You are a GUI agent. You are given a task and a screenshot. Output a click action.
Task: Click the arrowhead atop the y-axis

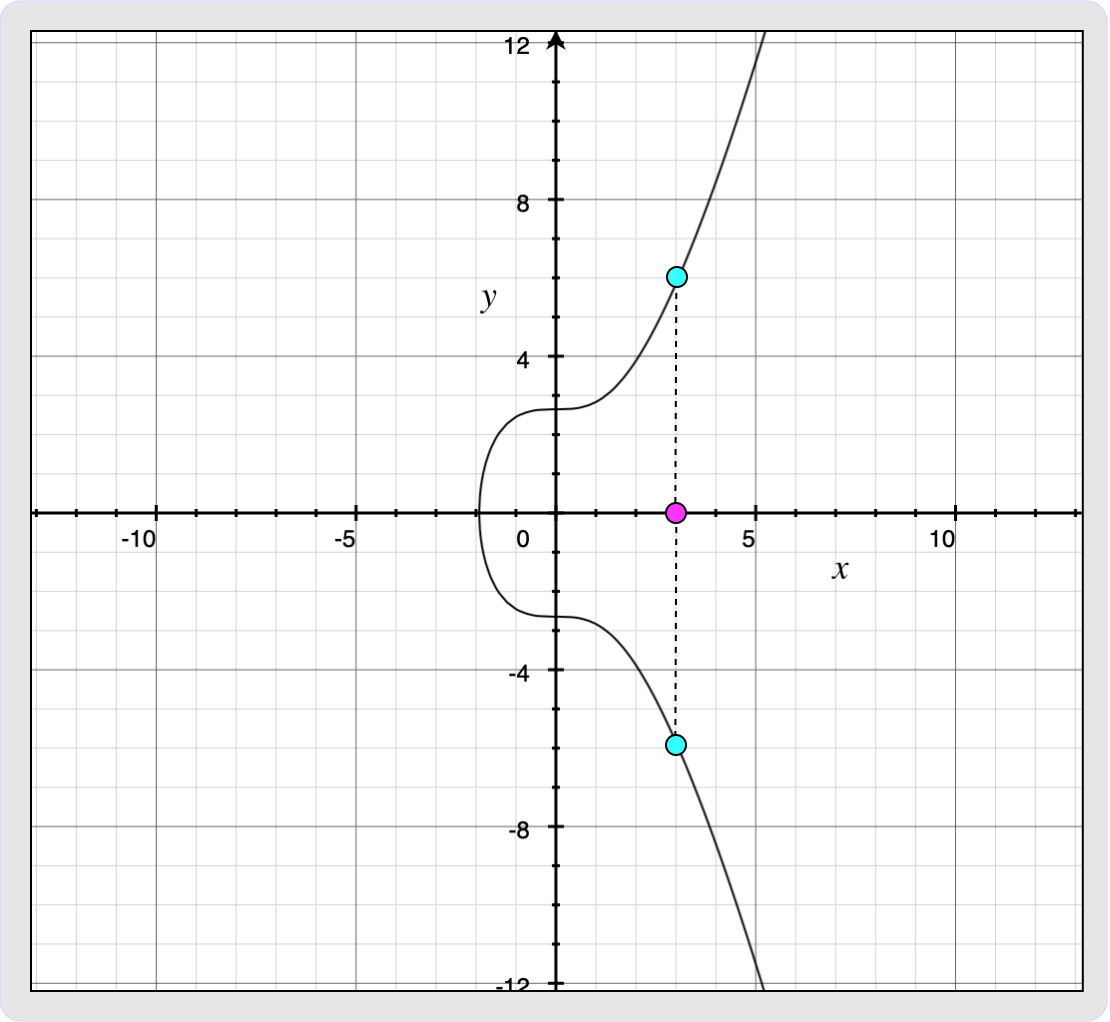click(557, 41)
